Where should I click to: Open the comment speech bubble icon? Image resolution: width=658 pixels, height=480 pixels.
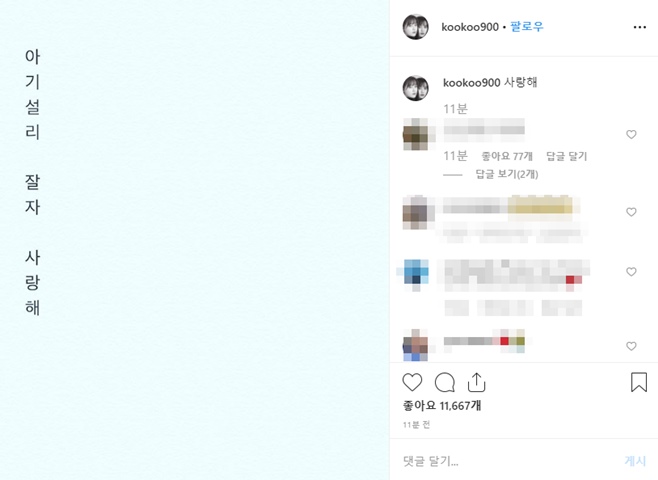pos(444,382)
